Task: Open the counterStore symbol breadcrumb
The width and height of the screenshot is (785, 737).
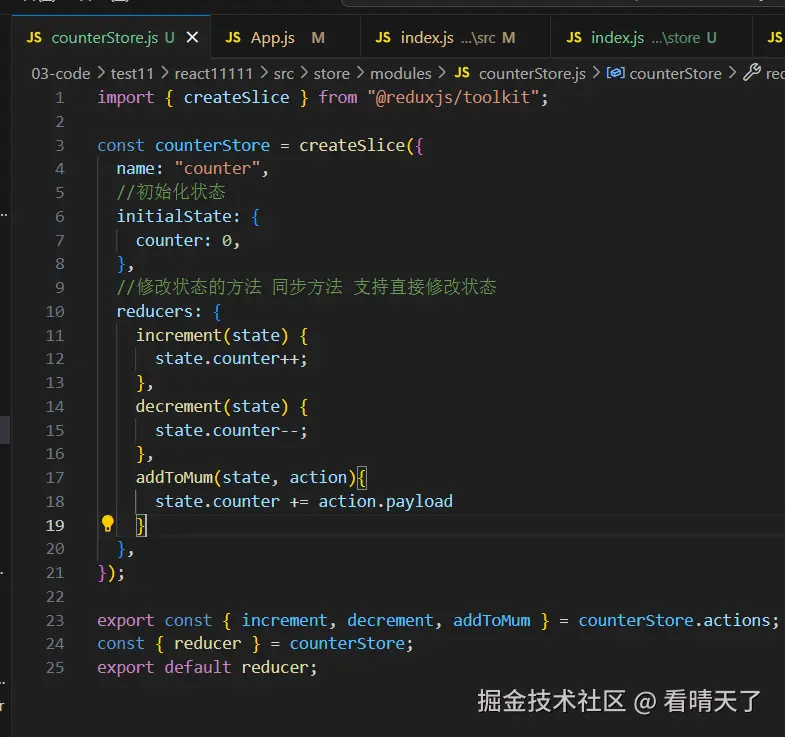Action: pos(675,74)
